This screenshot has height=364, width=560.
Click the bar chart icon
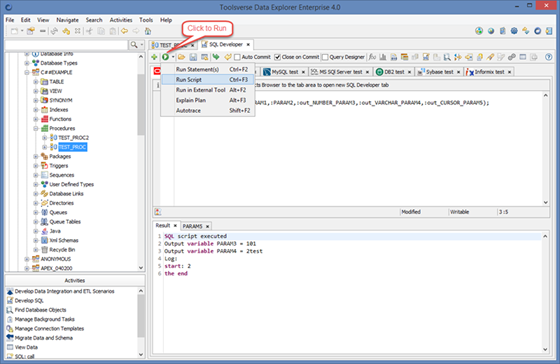[x=383, y=57]
